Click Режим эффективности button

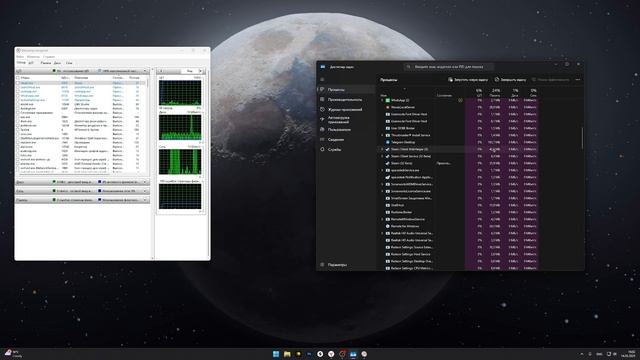click(551, 80)
